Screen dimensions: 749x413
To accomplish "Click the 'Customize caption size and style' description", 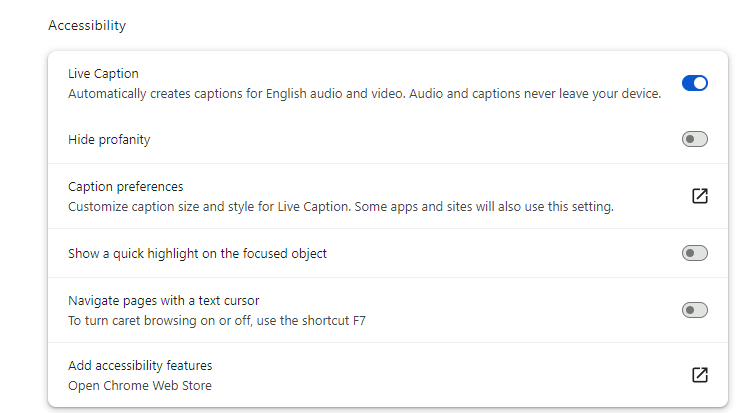I will click(x=340, y=207).
